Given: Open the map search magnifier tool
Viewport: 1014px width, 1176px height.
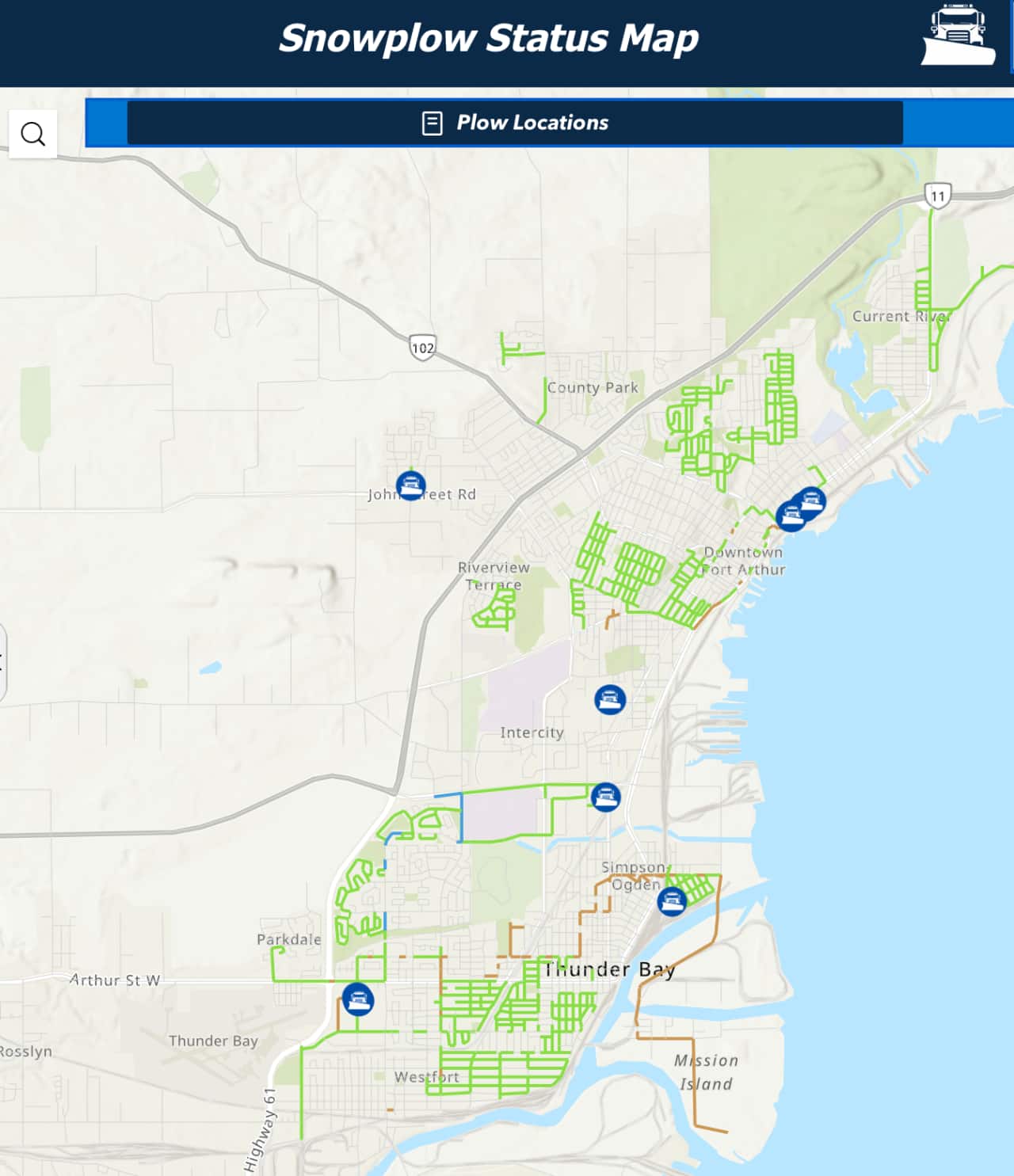Looking at the screenshot, I should pyautogui.click(x=32, y=133).
